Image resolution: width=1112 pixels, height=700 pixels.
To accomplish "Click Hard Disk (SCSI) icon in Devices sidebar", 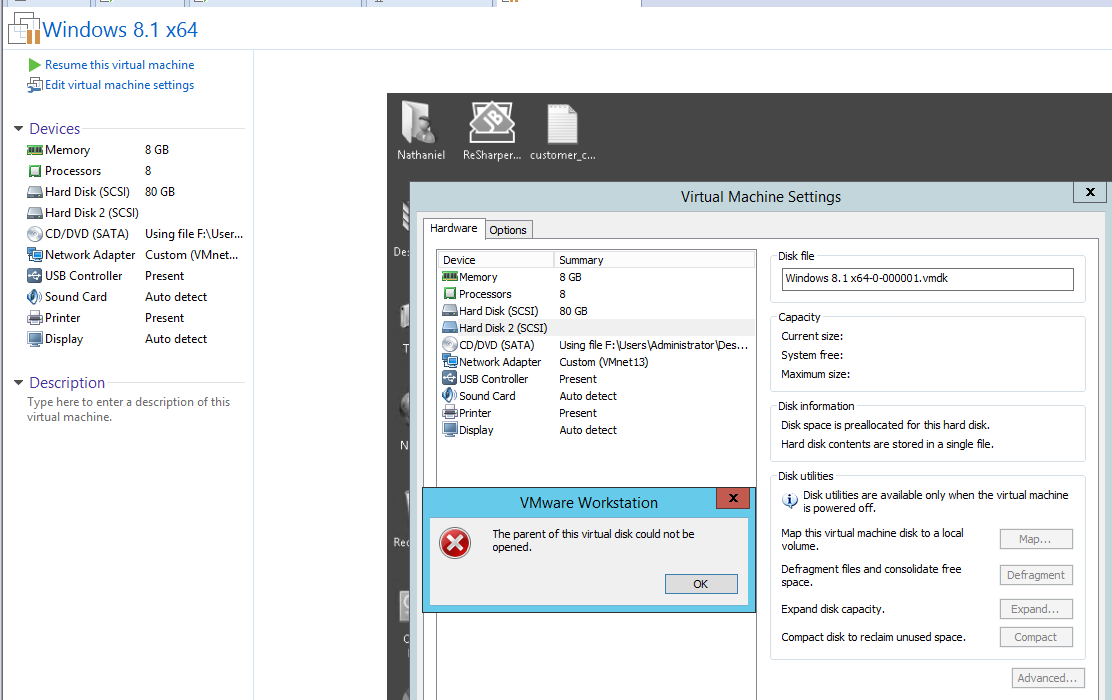I will point(35,192).
